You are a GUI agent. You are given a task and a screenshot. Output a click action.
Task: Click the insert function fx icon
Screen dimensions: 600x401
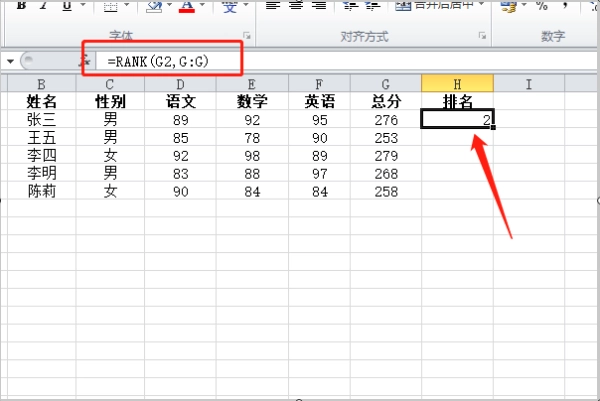pos(86,61)
